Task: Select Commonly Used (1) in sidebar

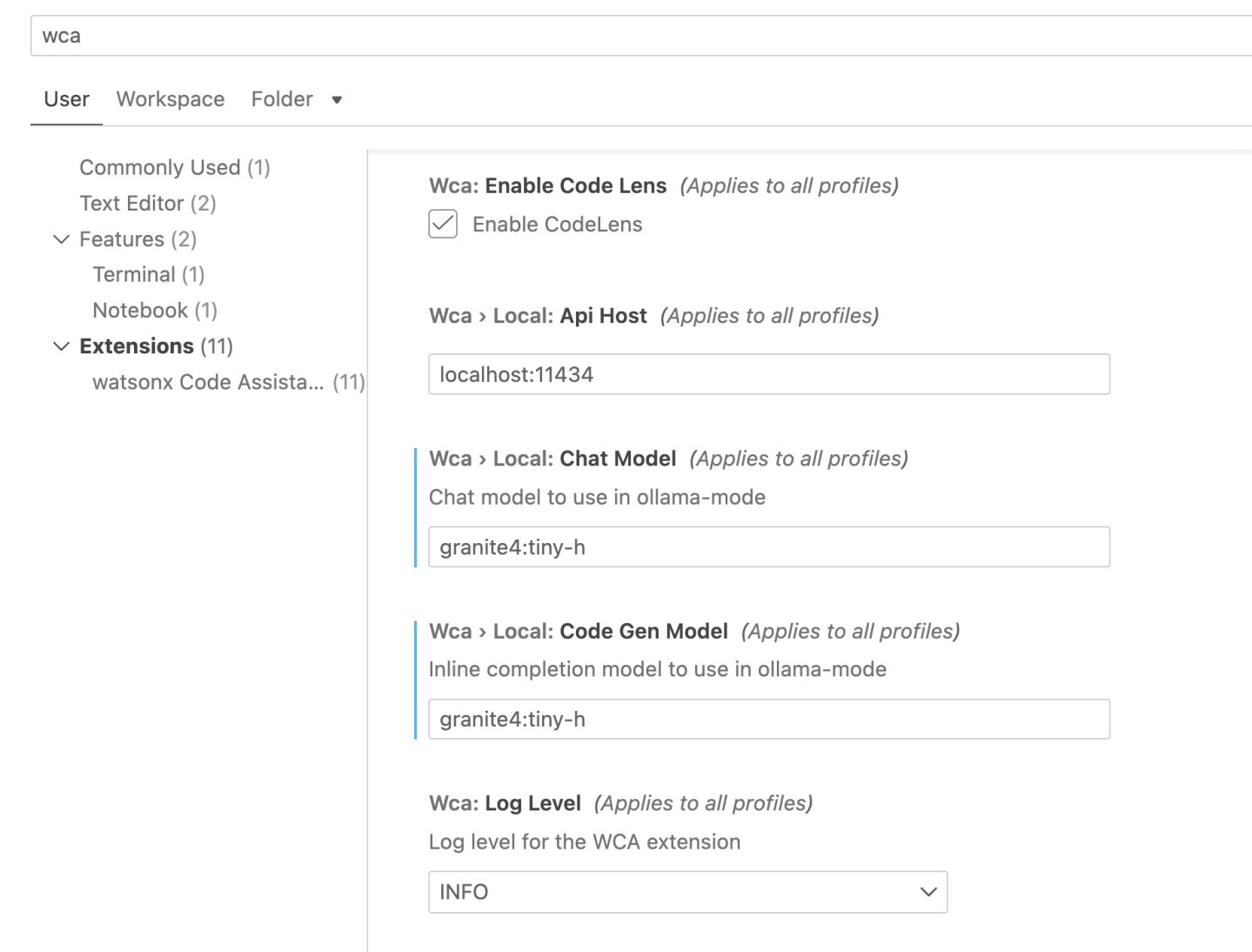Action: tap(175, 167)
